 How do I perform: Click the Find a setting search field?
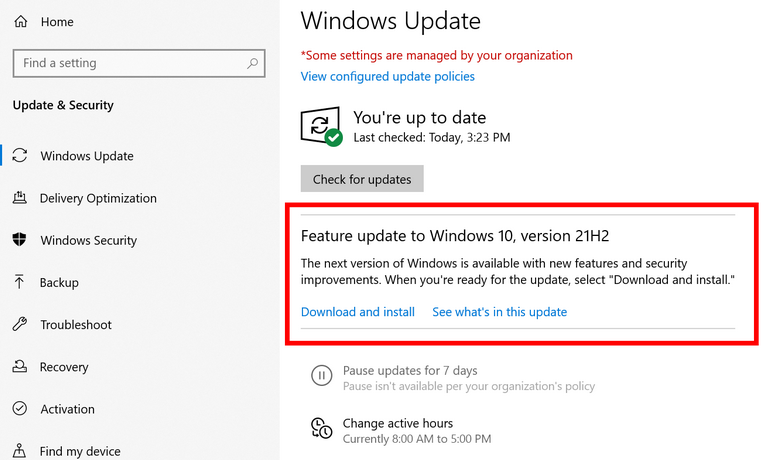click(139, 63)
